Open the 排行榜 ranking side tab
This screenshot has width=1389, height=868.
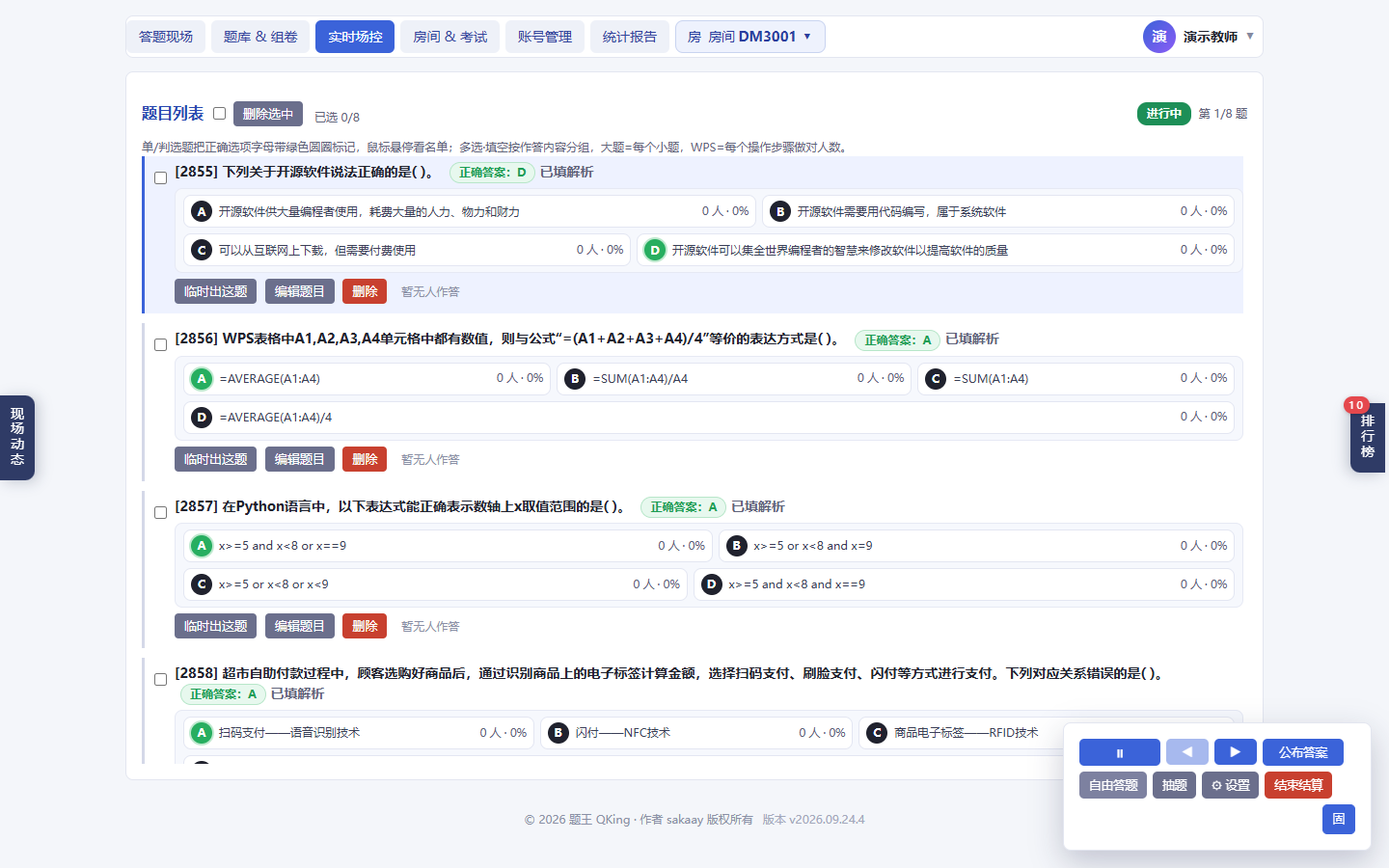1368,438
